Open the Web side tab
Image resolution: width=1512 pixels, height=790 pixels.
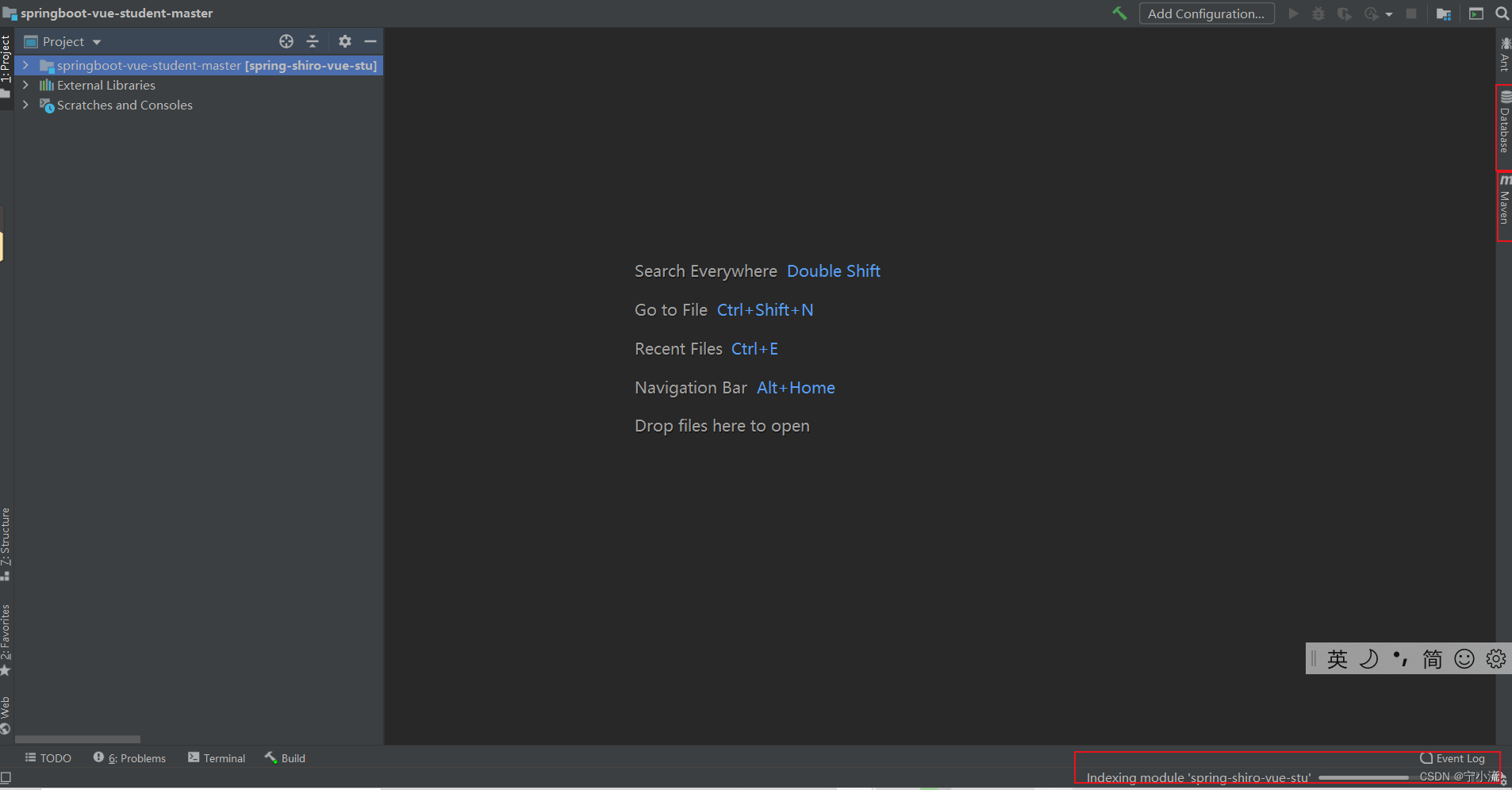point(6,715)
